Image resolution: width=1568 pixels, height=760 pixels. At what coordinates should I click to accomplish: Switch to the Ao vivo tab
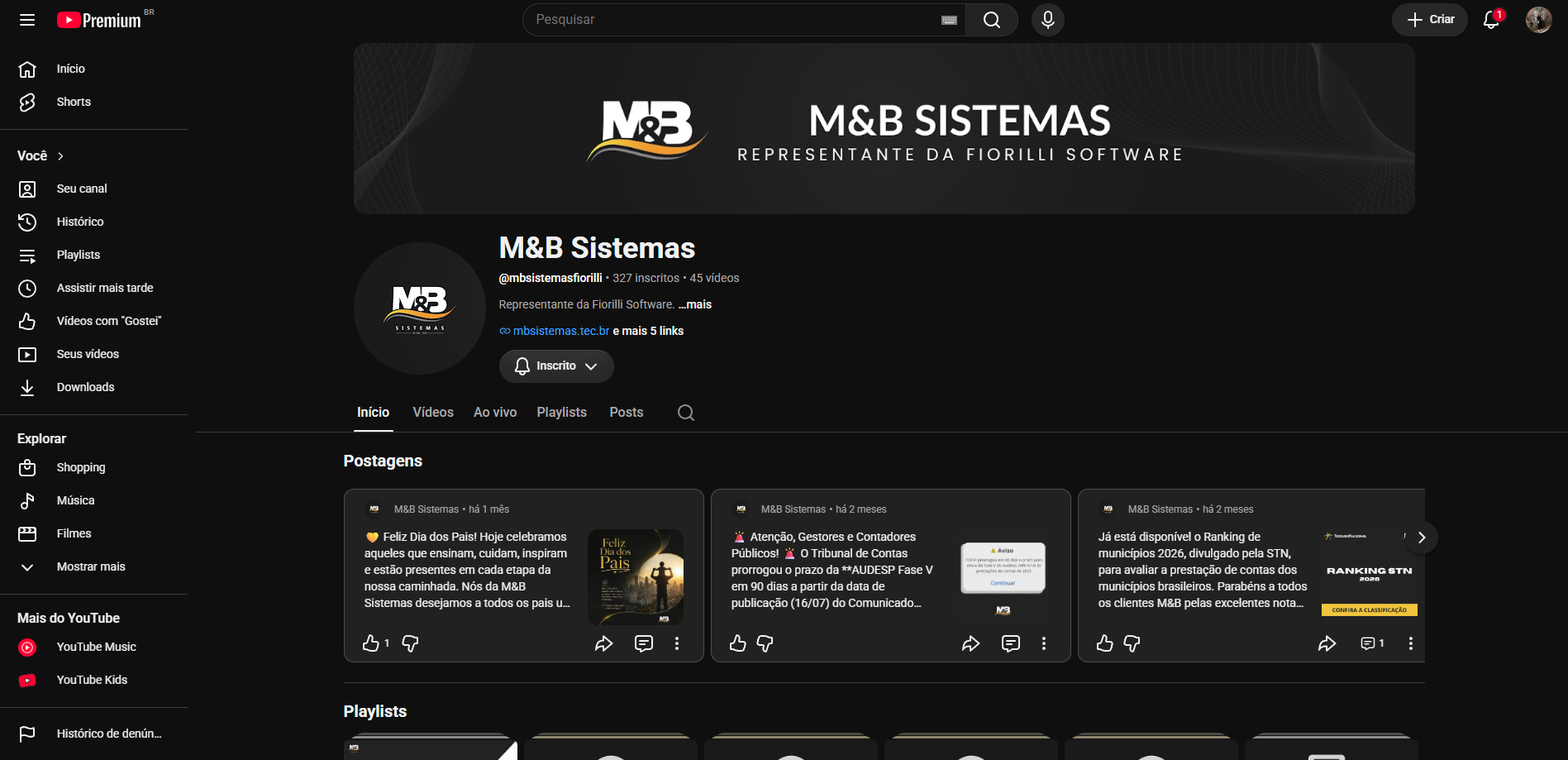[495, 412]
